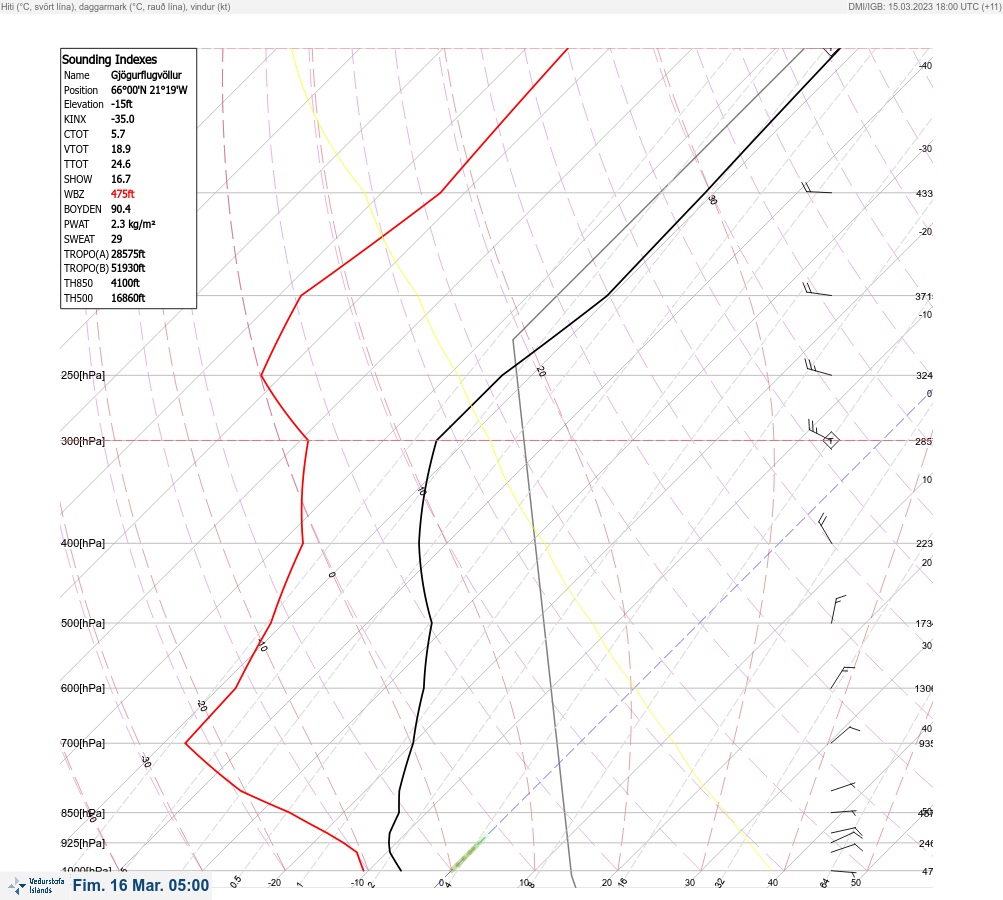Click the Vedurstofa Islands logo
The width and height of the screenshot is (1003, 900).
(36, 886)
